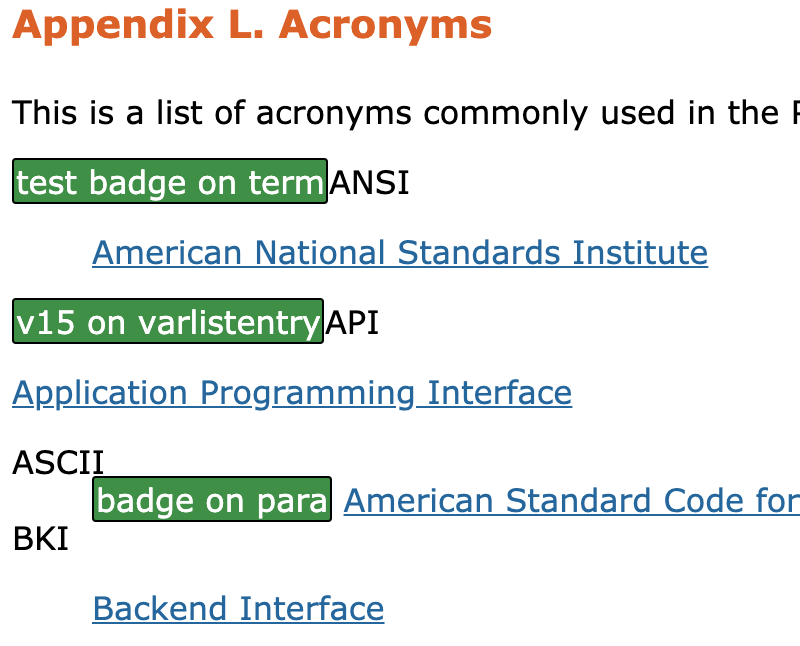Click the word "Acronyms" in the orange heading

tap(385, 26)
